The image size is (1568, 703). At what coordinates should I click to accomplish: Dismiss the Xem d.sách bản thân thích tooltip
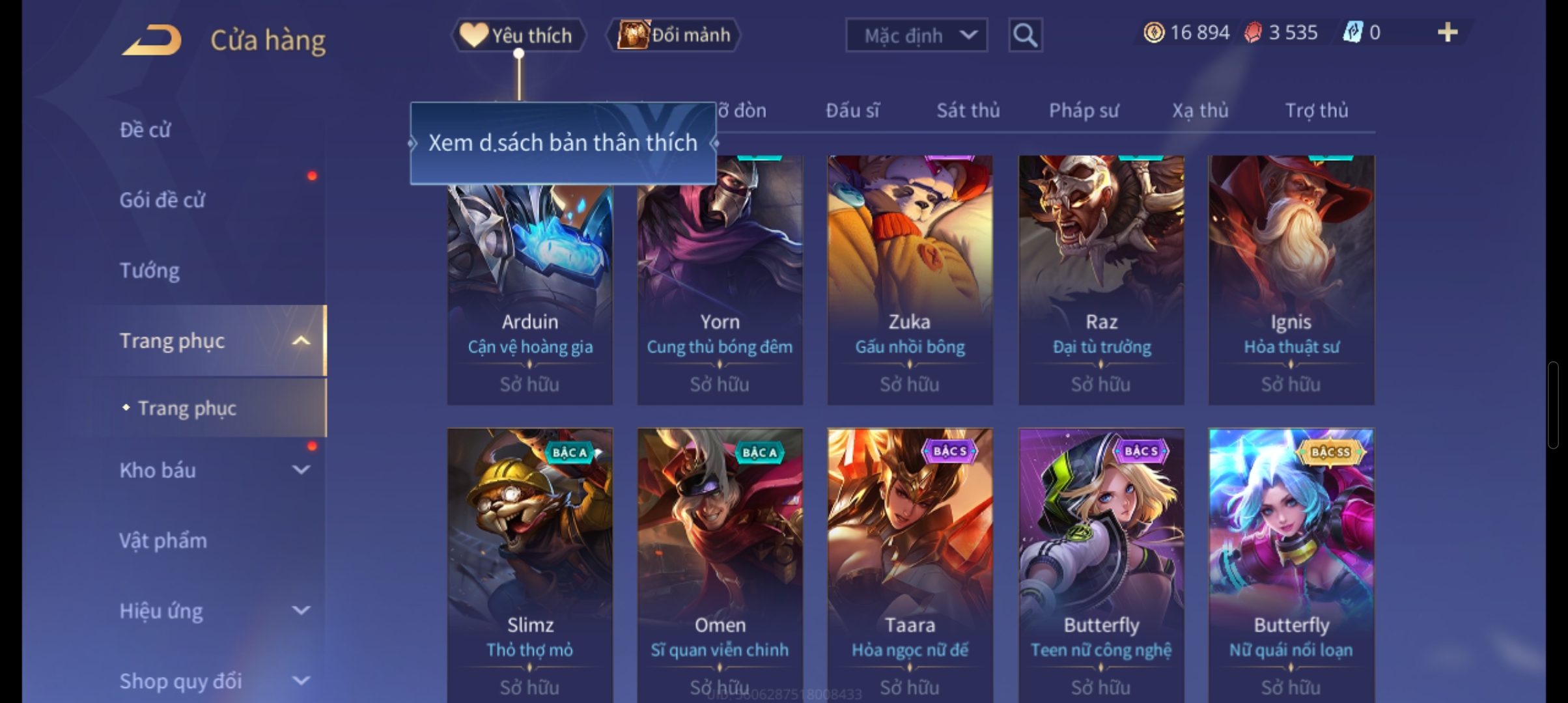[x=563, y=143]
